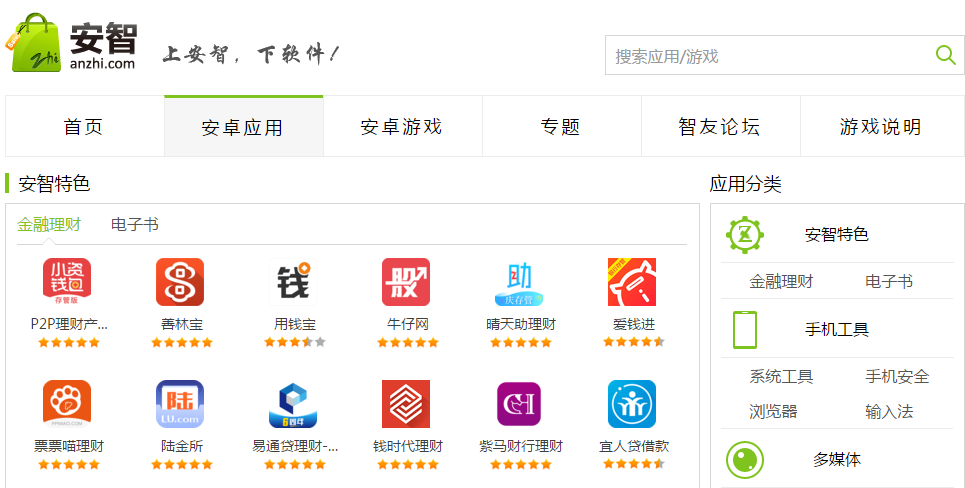Viewport: 965px width, 488px height.
Task: Open the 陆金所 LU.com app icon
Action: [180, 404]
